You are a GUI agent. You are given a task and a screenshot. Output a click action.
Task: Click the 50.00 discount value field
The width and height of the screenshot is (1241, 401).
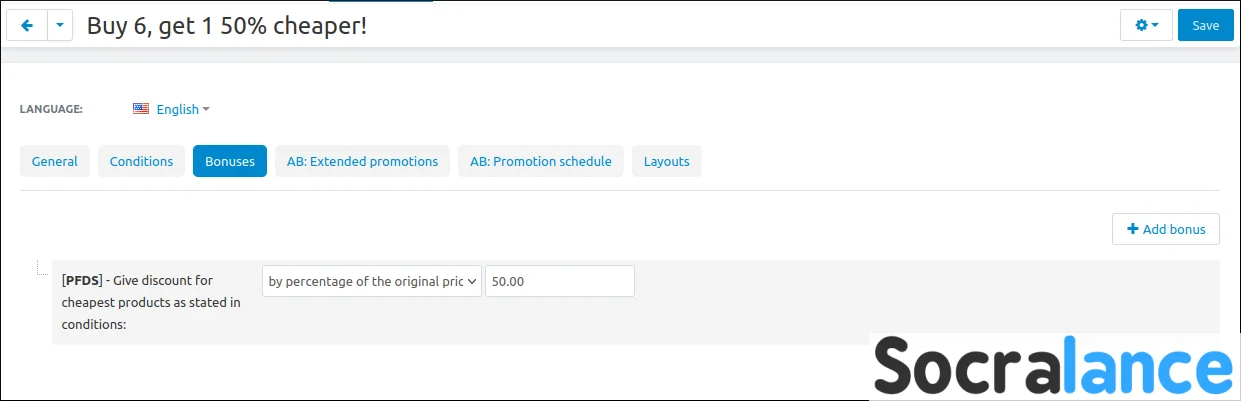pos(560,281)
